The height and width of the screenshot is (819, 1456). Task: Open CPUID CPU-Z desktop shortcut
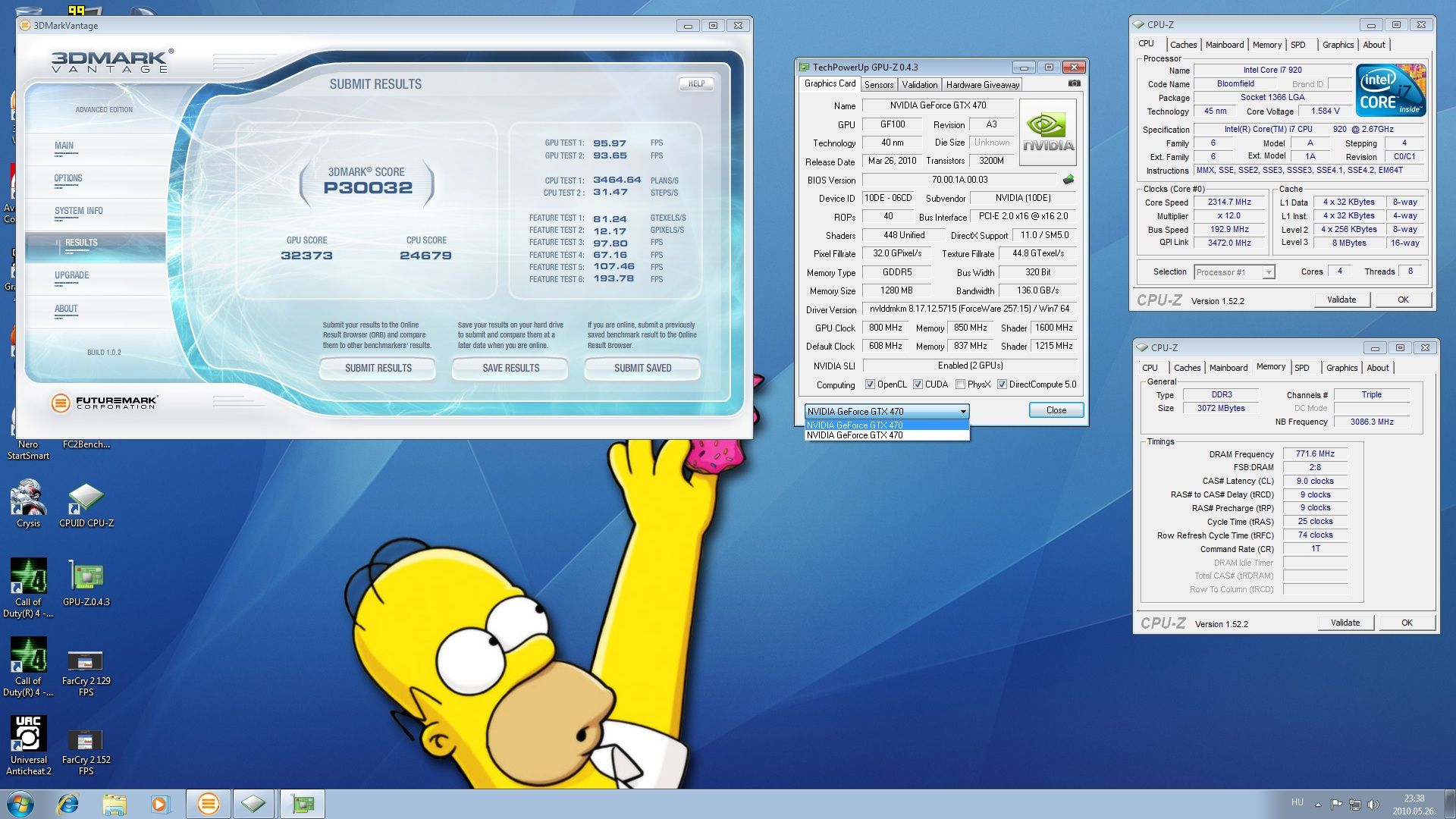(x=86, y=499)
